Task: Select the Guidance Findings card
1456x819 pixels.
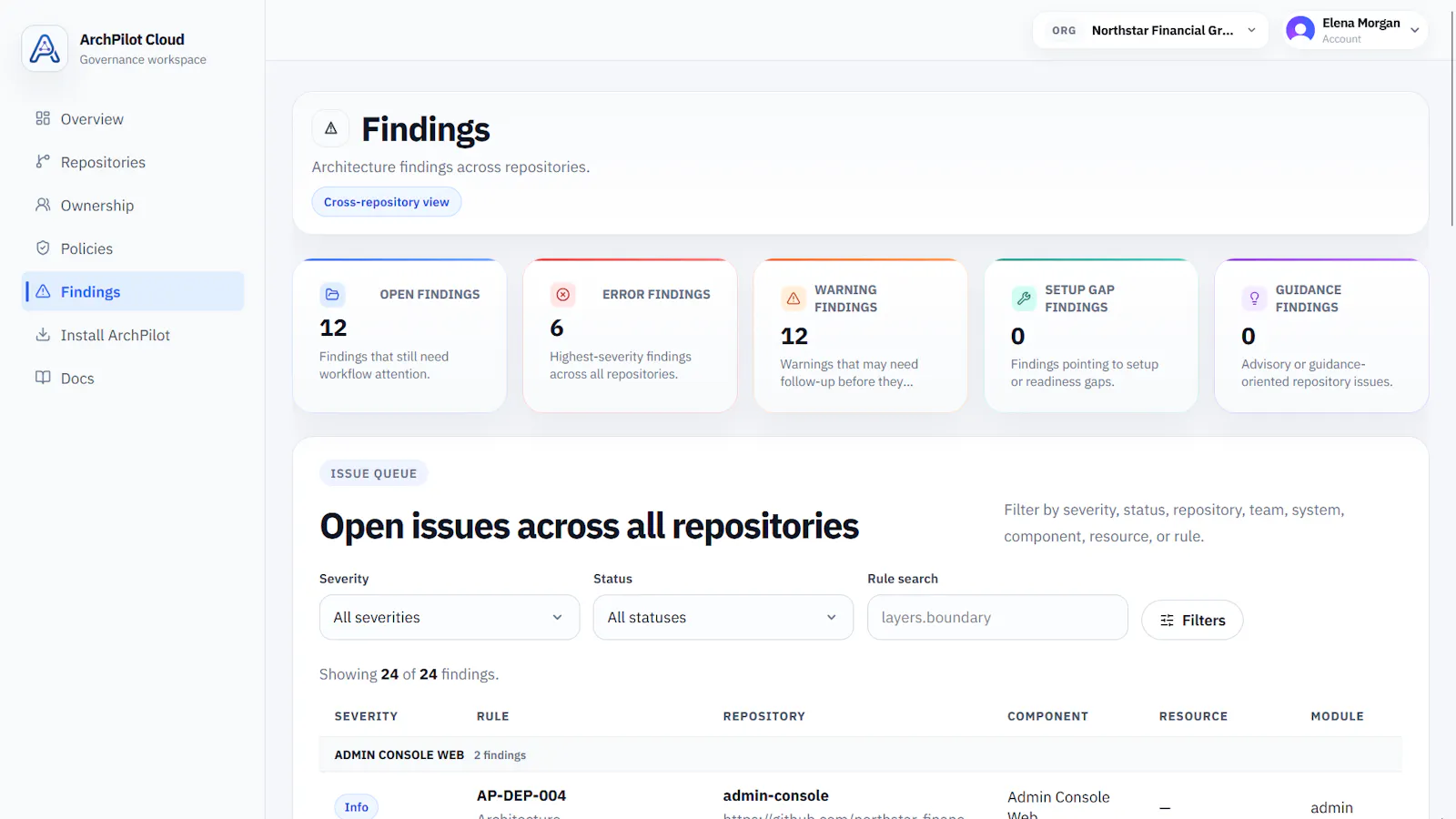Action: pyautogui.click(x=1321, y=336)
